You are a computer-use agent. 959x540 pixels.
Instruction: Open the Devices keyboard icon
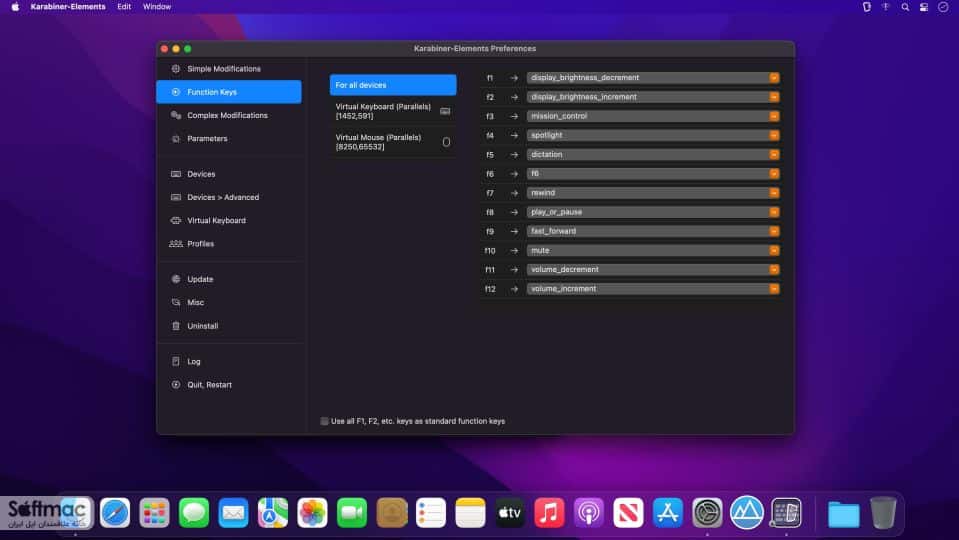coord(176,174)
